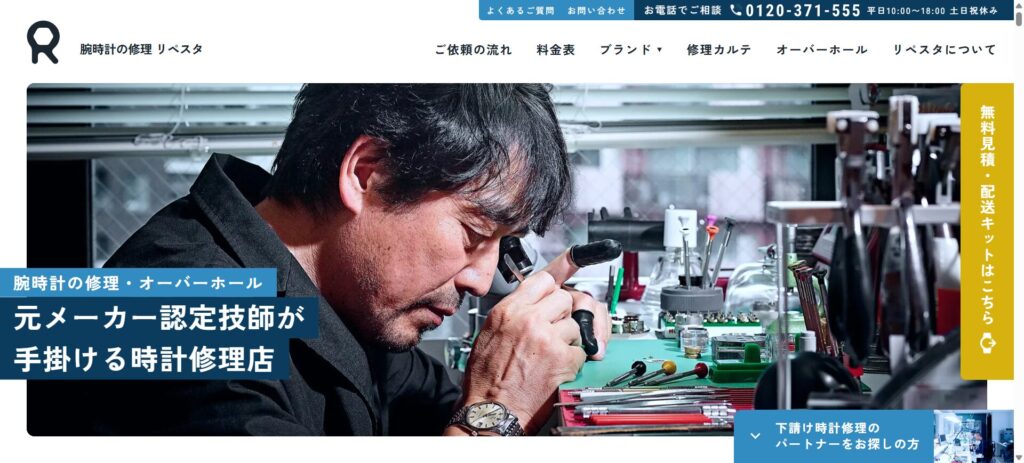
Task: Click the page vertical scrollbar thumb
Action: pos(1019,17)
